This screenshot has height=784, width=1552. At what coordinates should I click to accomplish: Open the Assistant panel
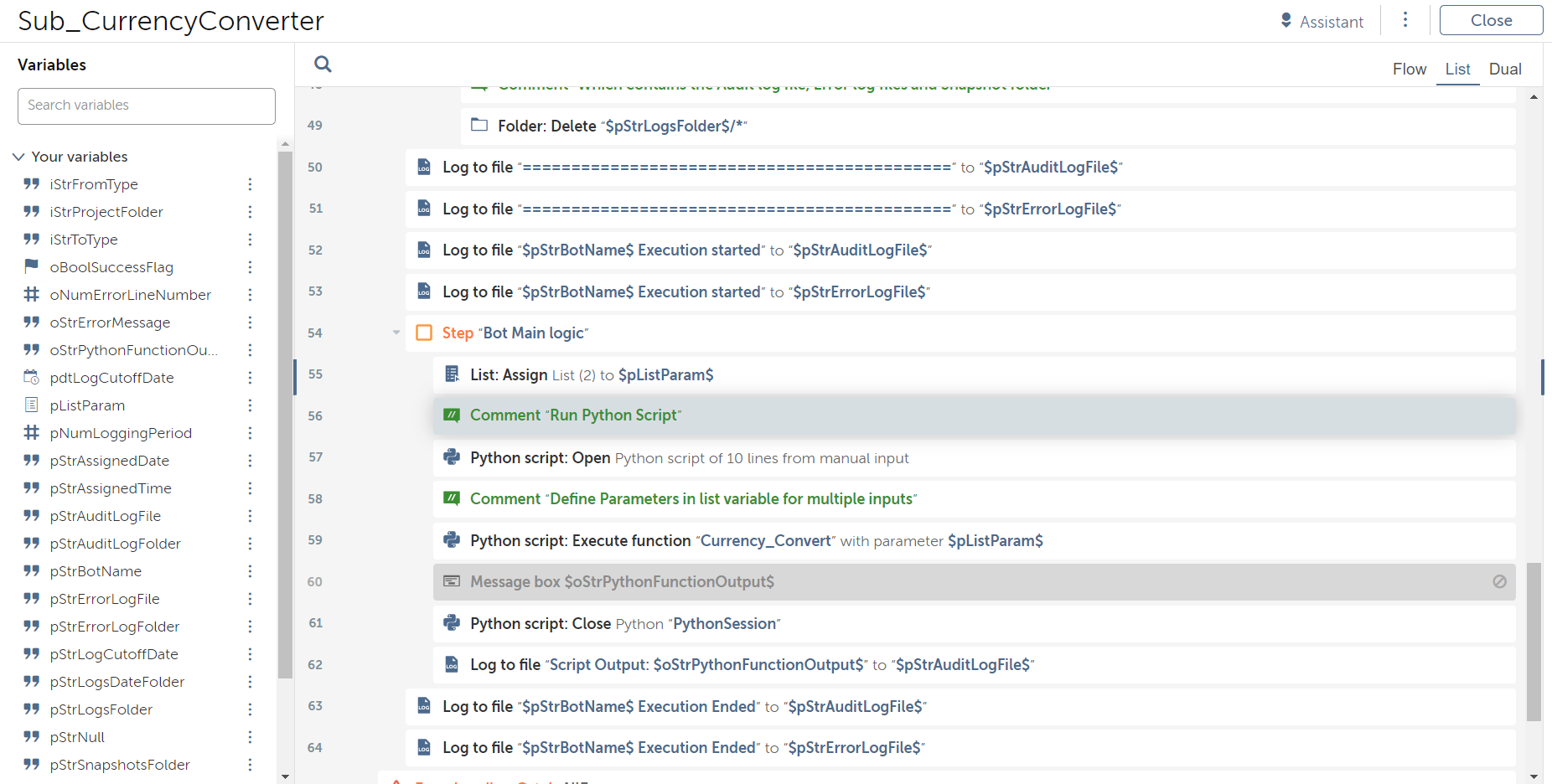(1322, 22)
